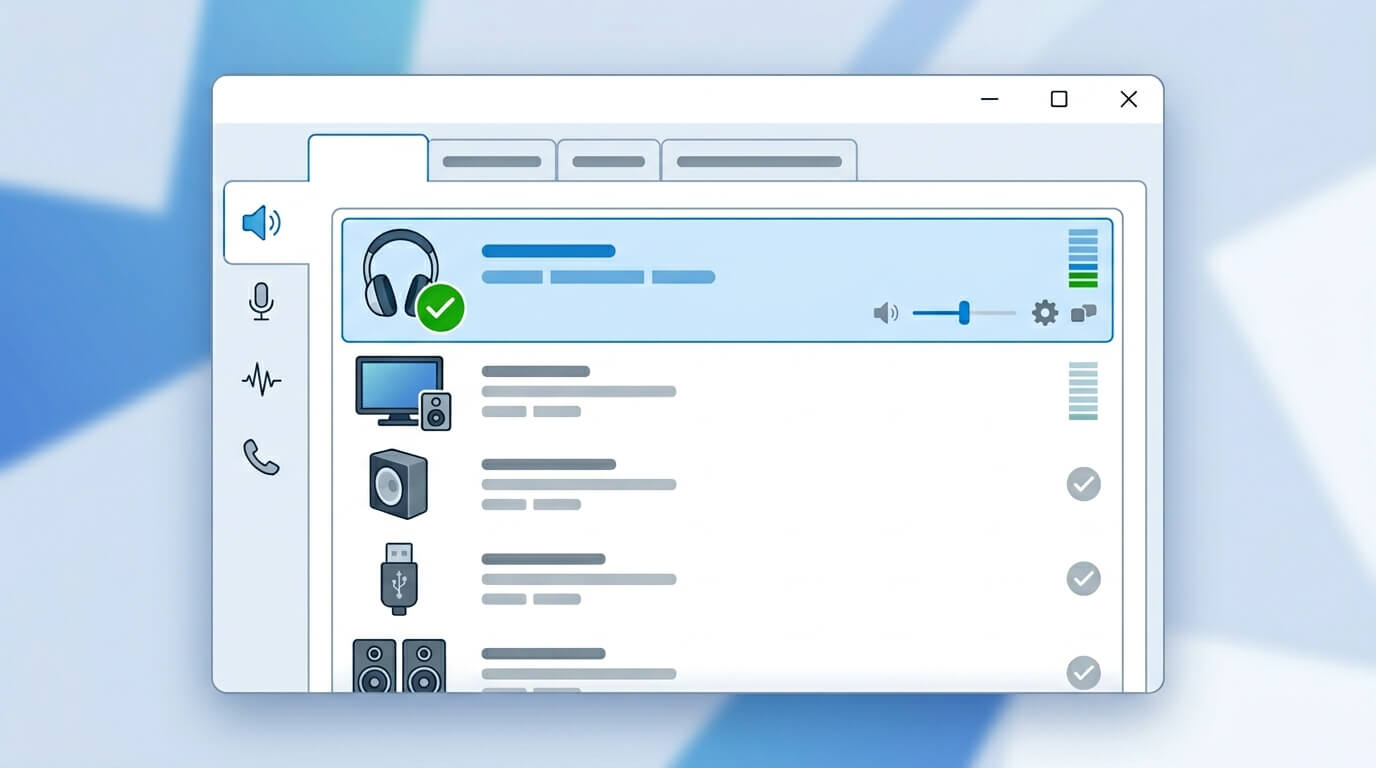
Task: Click the green checkmark badge on headphones
Action: [441, 307]
